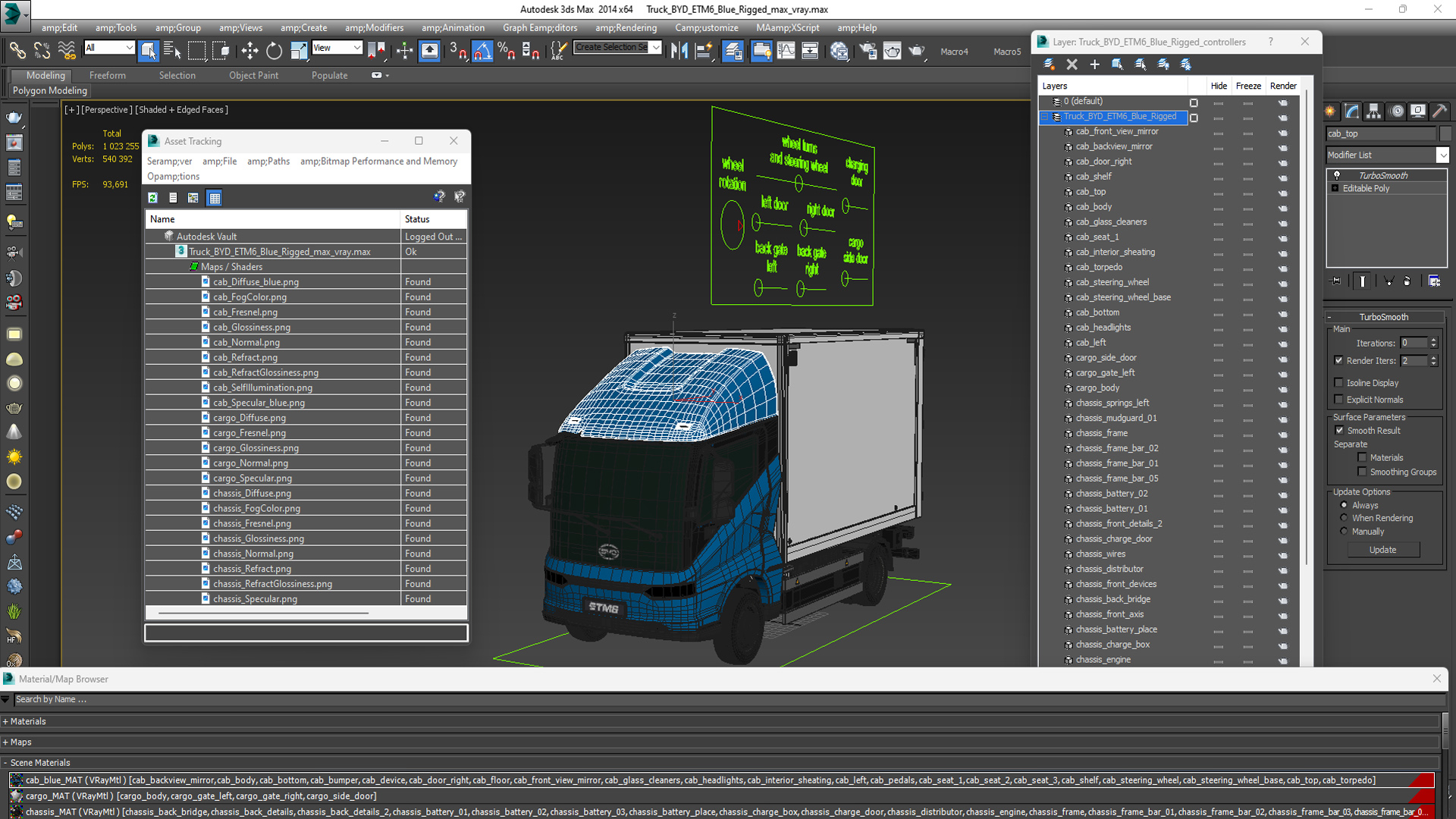1456x819 pixels.
Task: Click the Unlink Selection icon
Action: coord(42,50)
